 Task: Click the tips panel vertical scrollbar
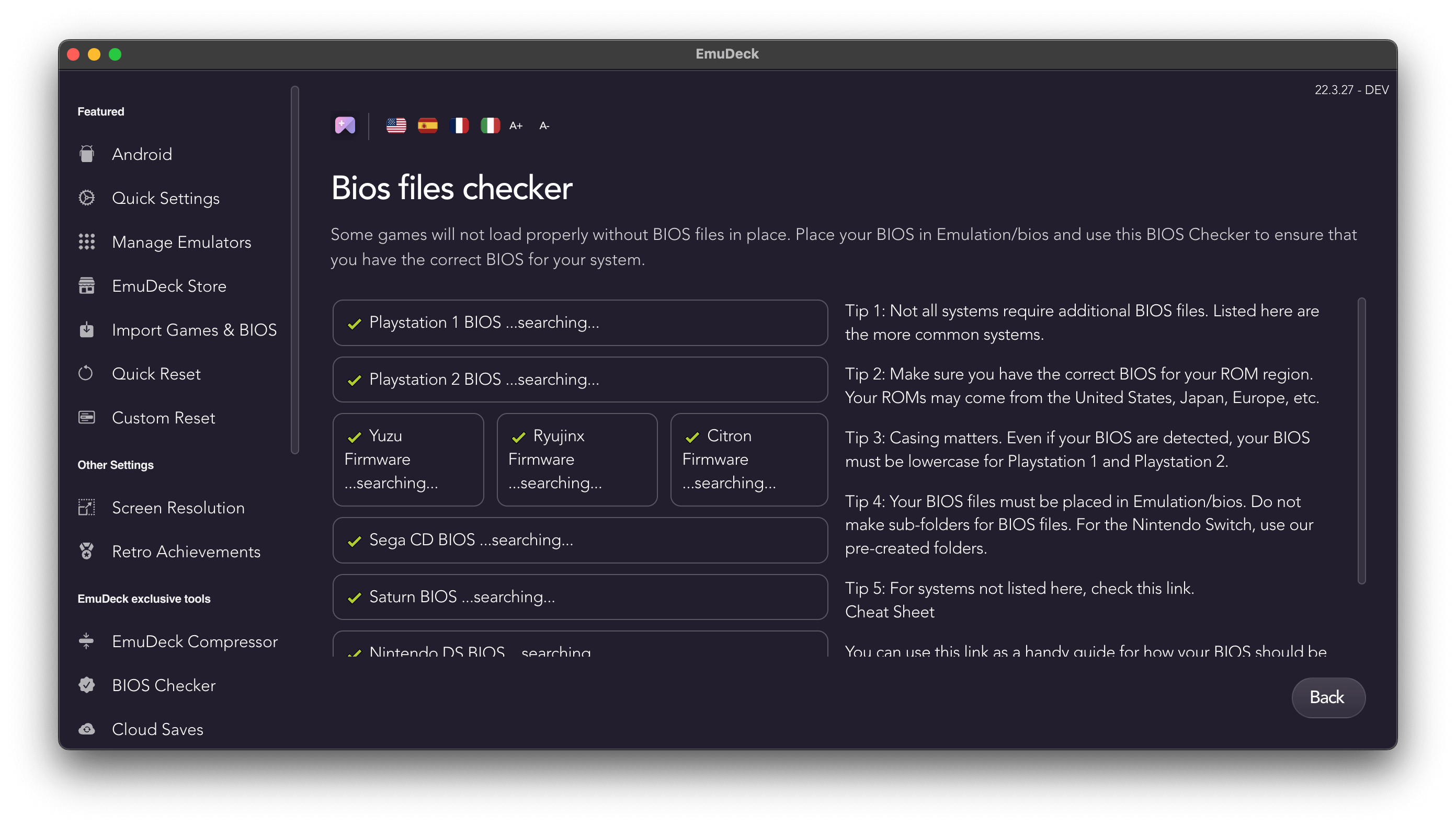(1362, 440)
